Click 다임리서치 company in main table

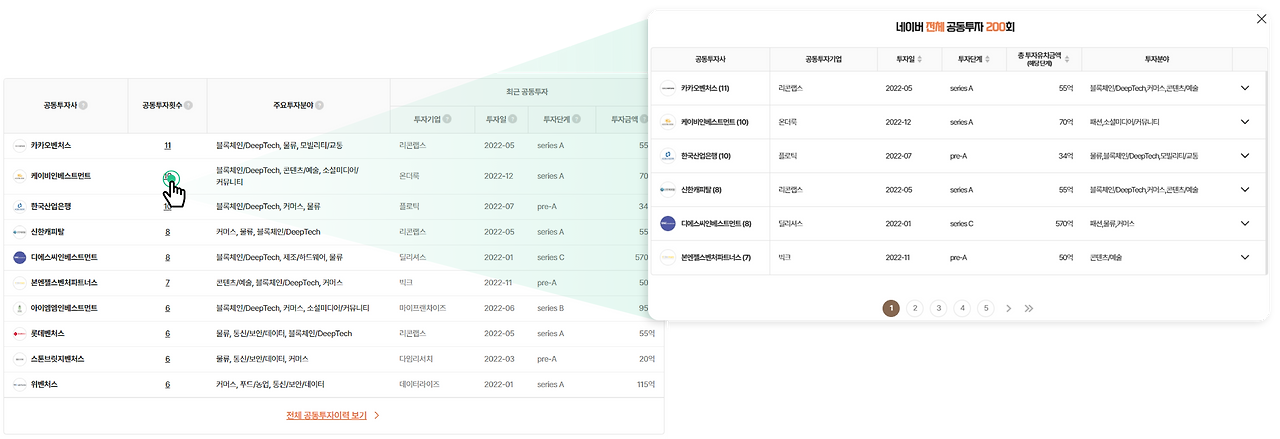click(414, 358)
